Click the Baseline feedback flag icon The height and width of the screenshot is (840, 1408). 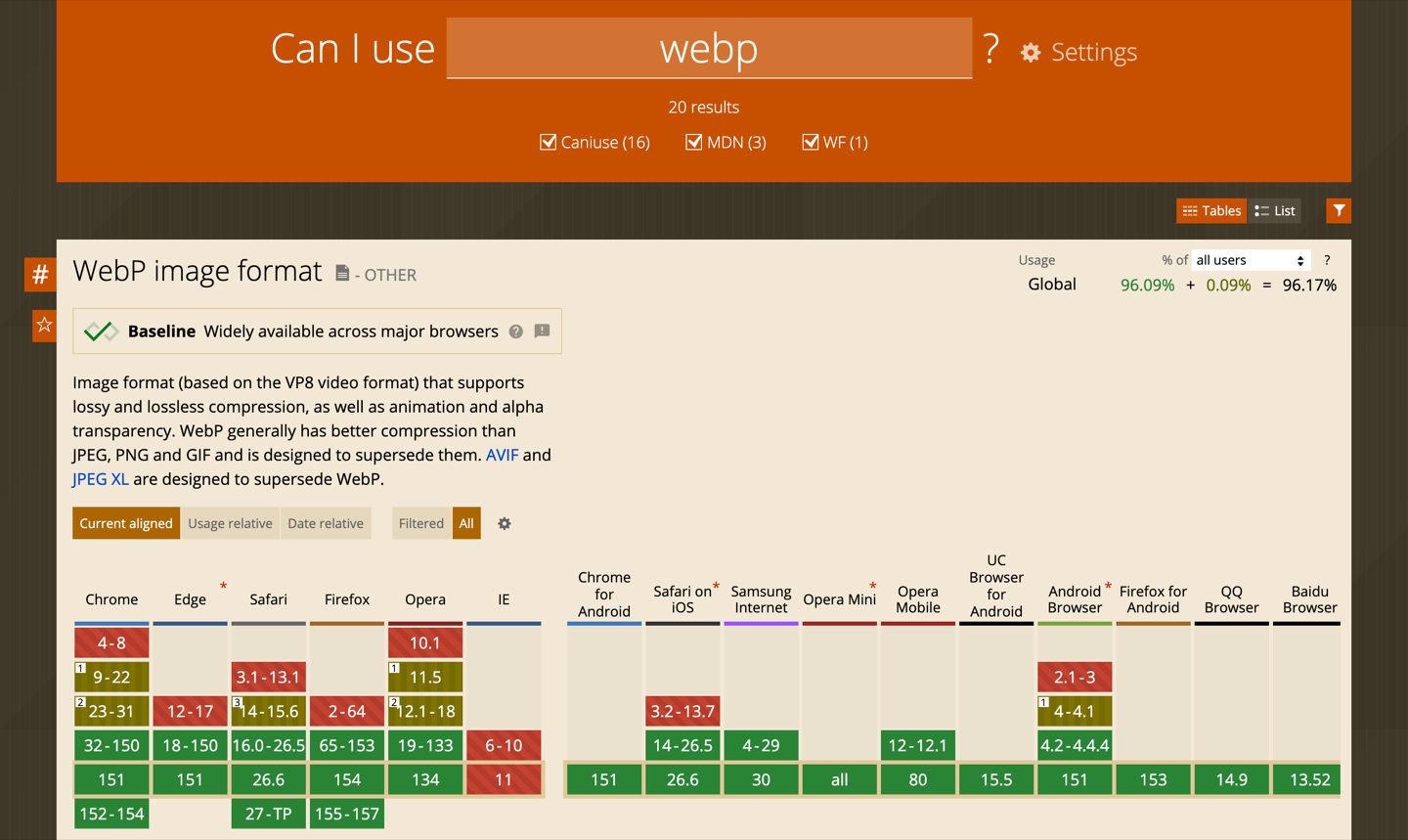(543, 332)
